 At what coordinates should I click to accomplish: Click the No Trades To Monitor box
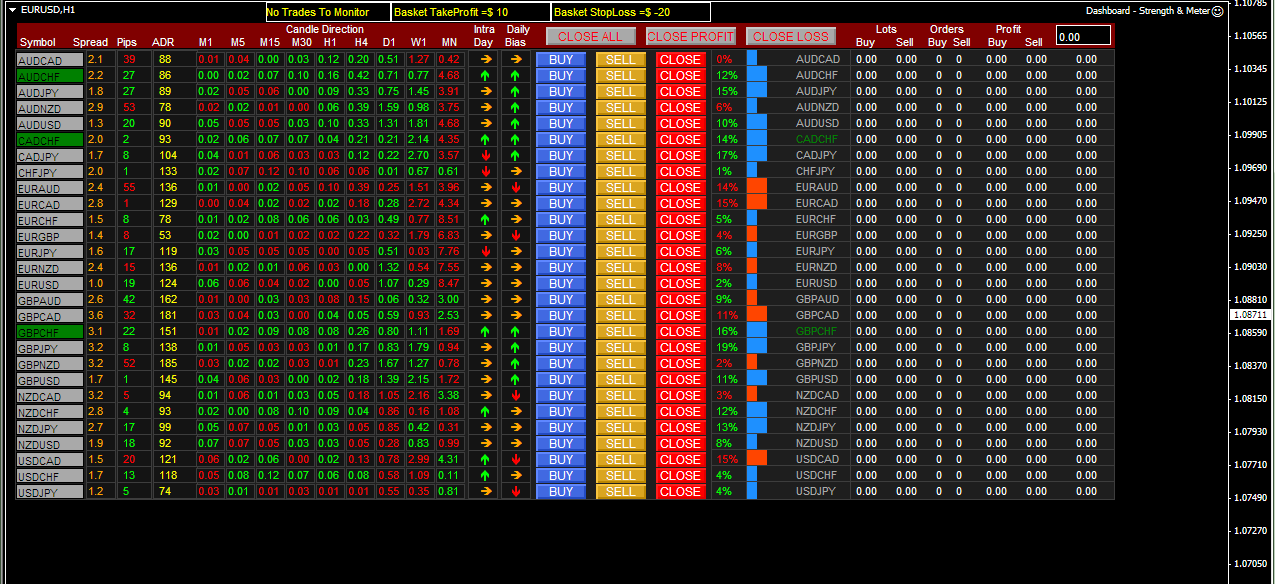pos(327,12)
